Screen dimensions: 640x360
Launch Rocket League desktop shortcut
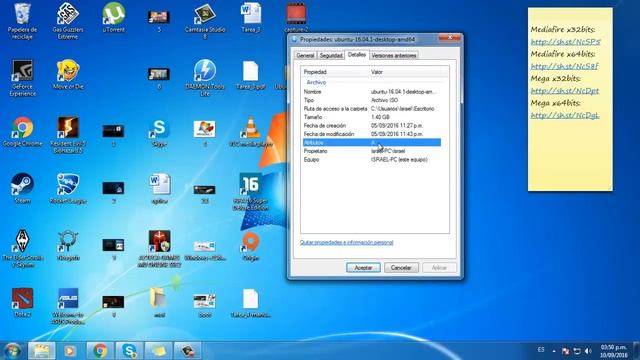[x=68, y=189]
